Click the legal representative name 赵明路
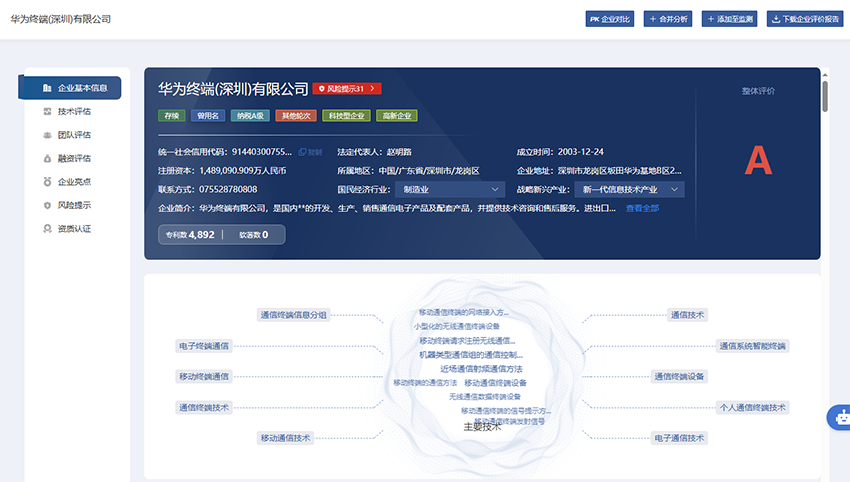This screenshot has width=850, height=482. (399, 152)
